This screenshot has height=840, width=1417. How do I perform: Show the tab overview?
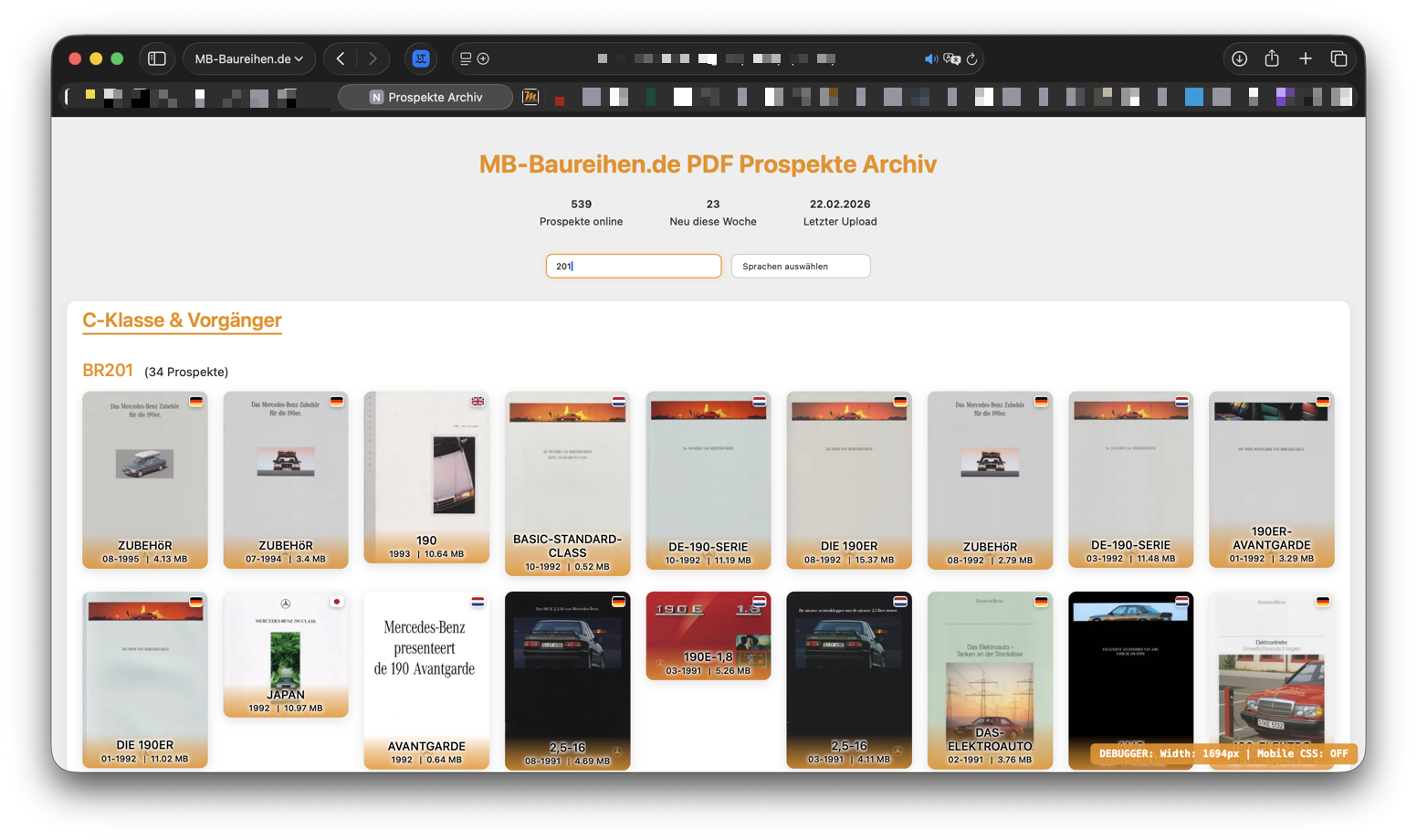[x=1338, y=58]
